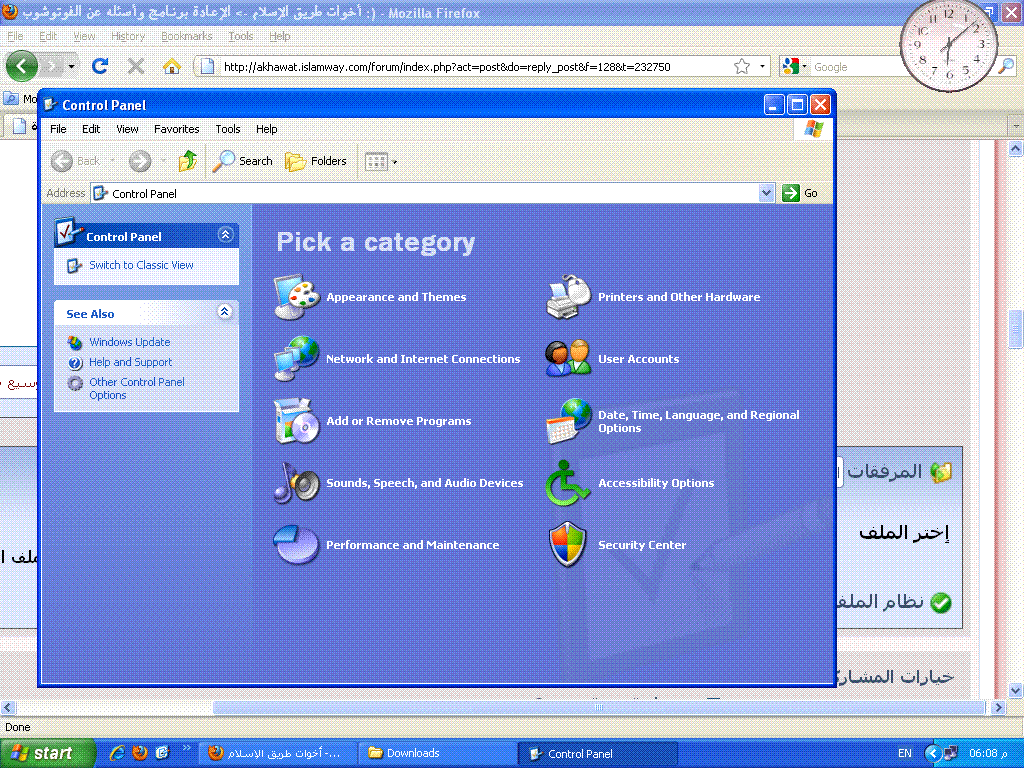
Task: Collapse the See Also sidebar section
Action: tap(225, 312)
